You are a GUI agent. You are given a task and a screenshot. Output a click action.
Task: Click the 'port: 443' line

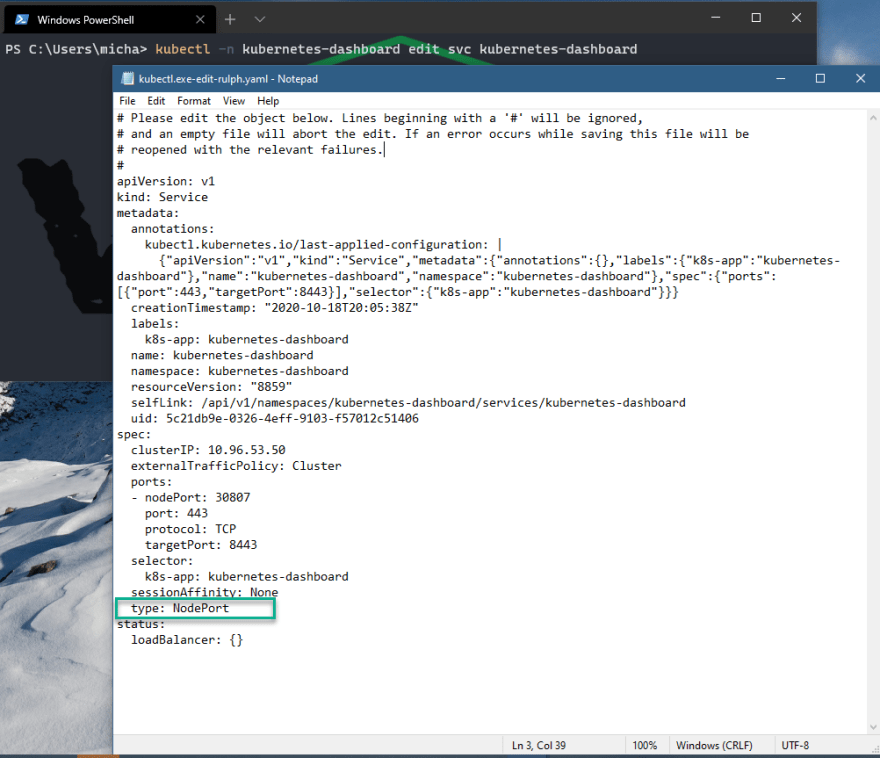(176, 513)
